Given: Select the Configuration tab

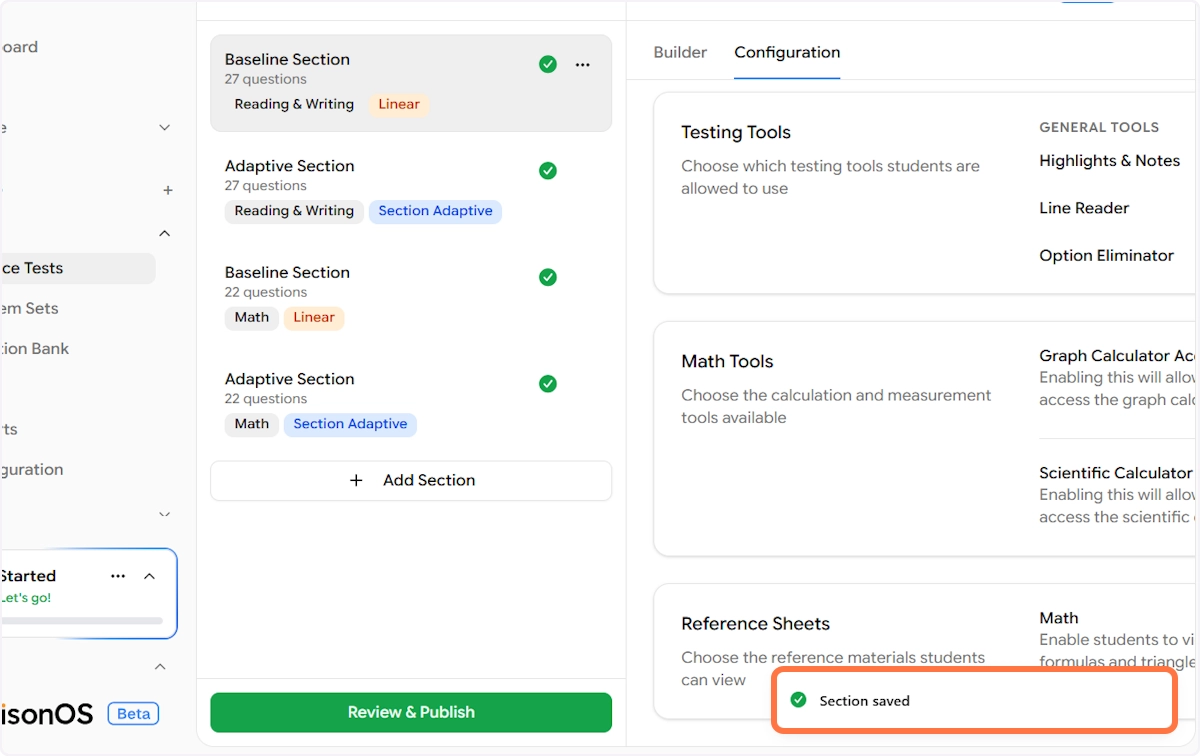Looking at the screenshot, I should [787, 52].
